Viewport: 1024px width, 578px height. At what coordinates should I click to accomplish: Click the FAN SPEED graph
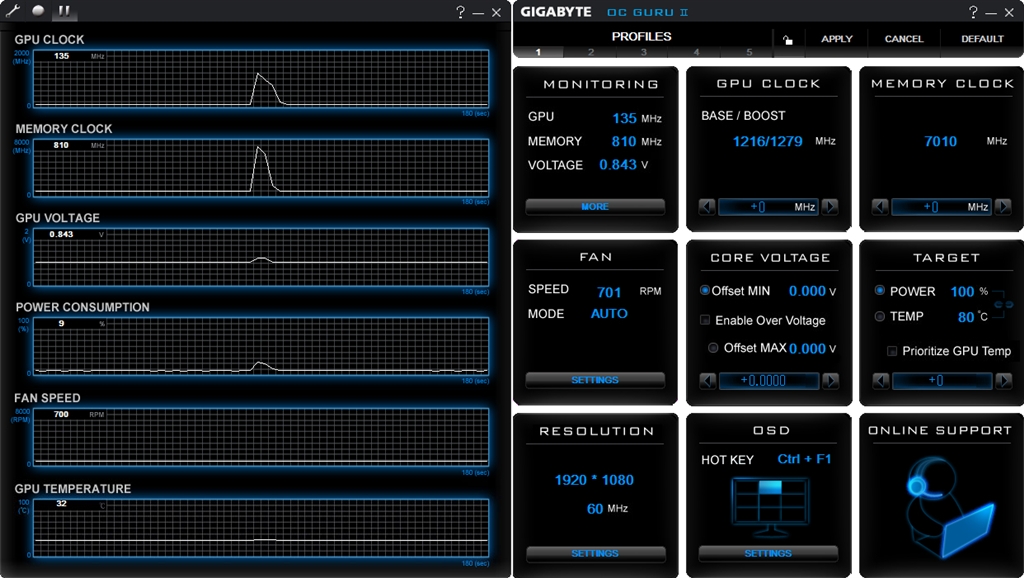(261, 436)
